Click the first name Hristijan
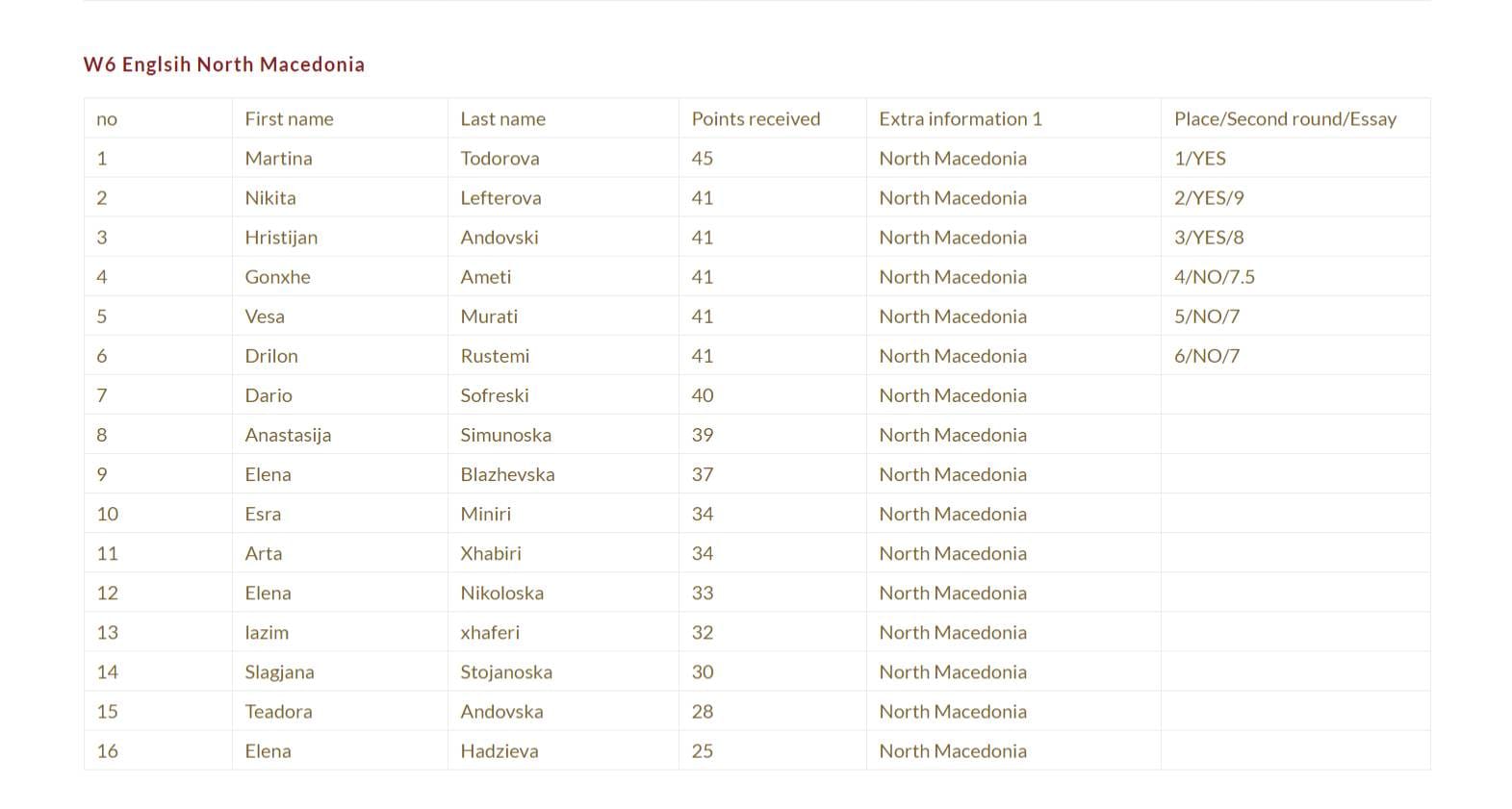The width and height of the screenshot is (1512, 809). (281, 238)
